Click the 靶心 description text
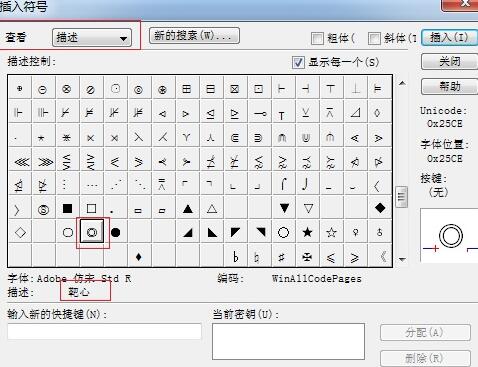The image size is (478, 367). (x=79, y=292)
